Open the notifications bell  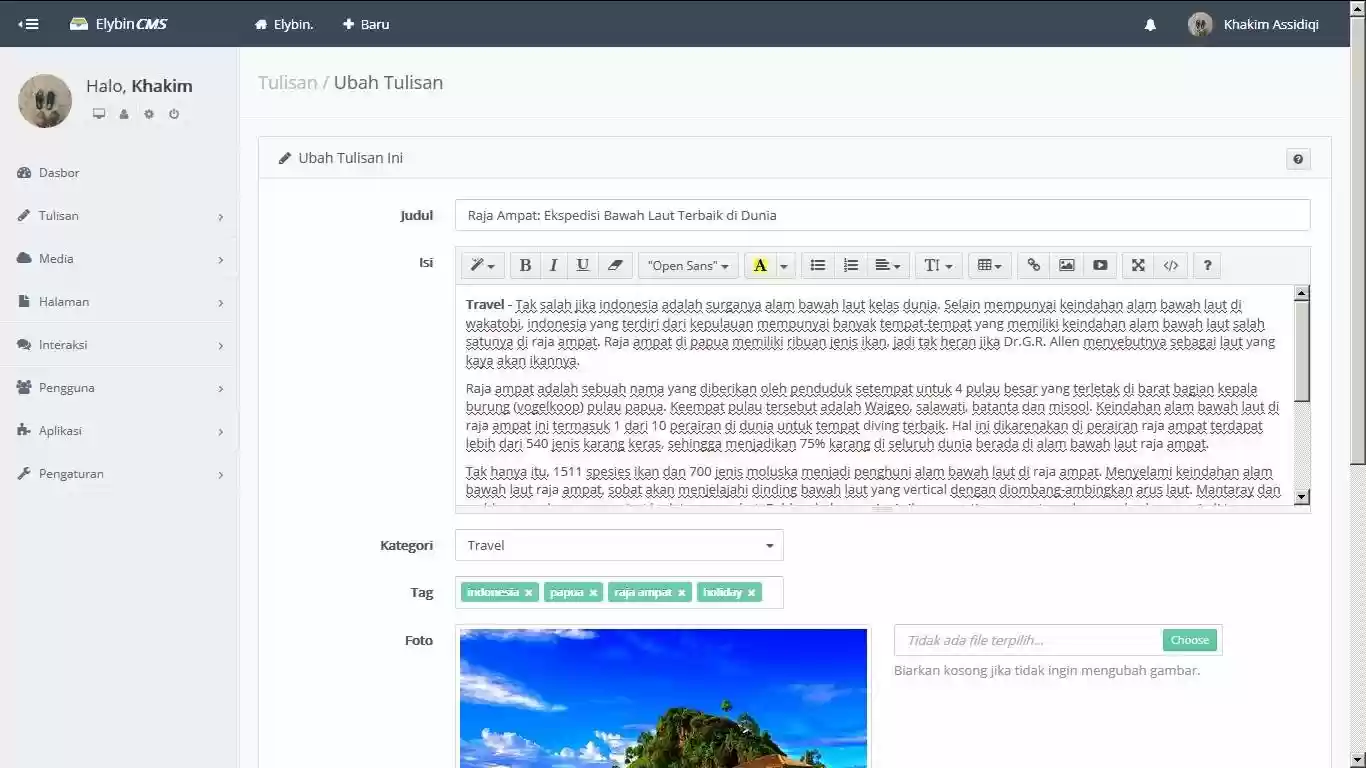(1150, 25)
